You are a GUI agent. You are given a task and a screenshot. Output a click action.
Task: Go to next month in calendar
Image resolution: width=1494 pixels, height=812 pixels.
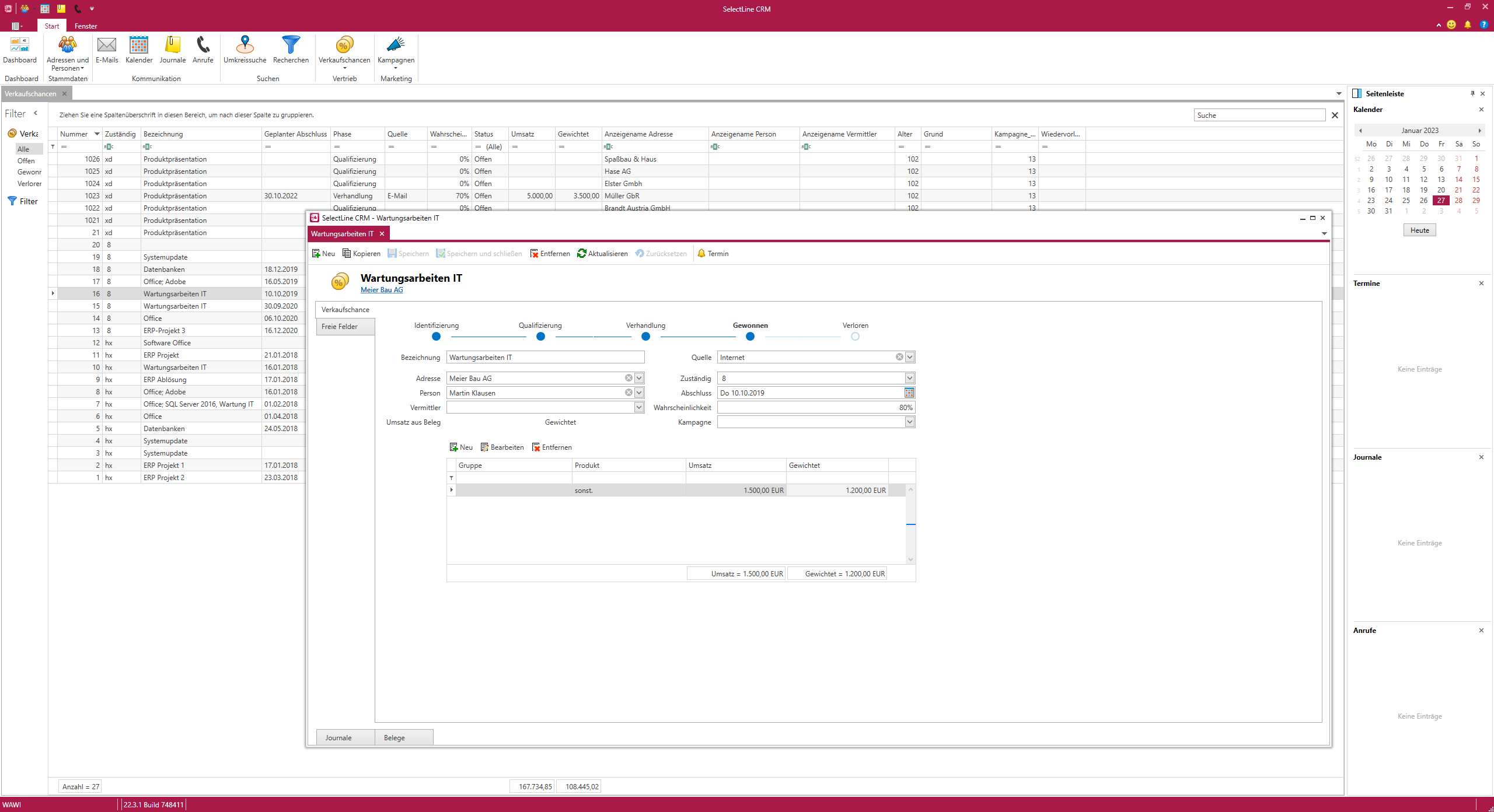1479,131
